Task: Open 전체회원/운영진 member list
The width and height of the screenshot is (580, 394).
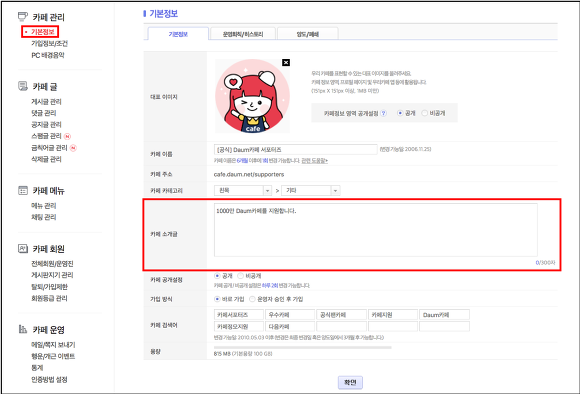Action: pyautogui.click(x=52, y=263)
